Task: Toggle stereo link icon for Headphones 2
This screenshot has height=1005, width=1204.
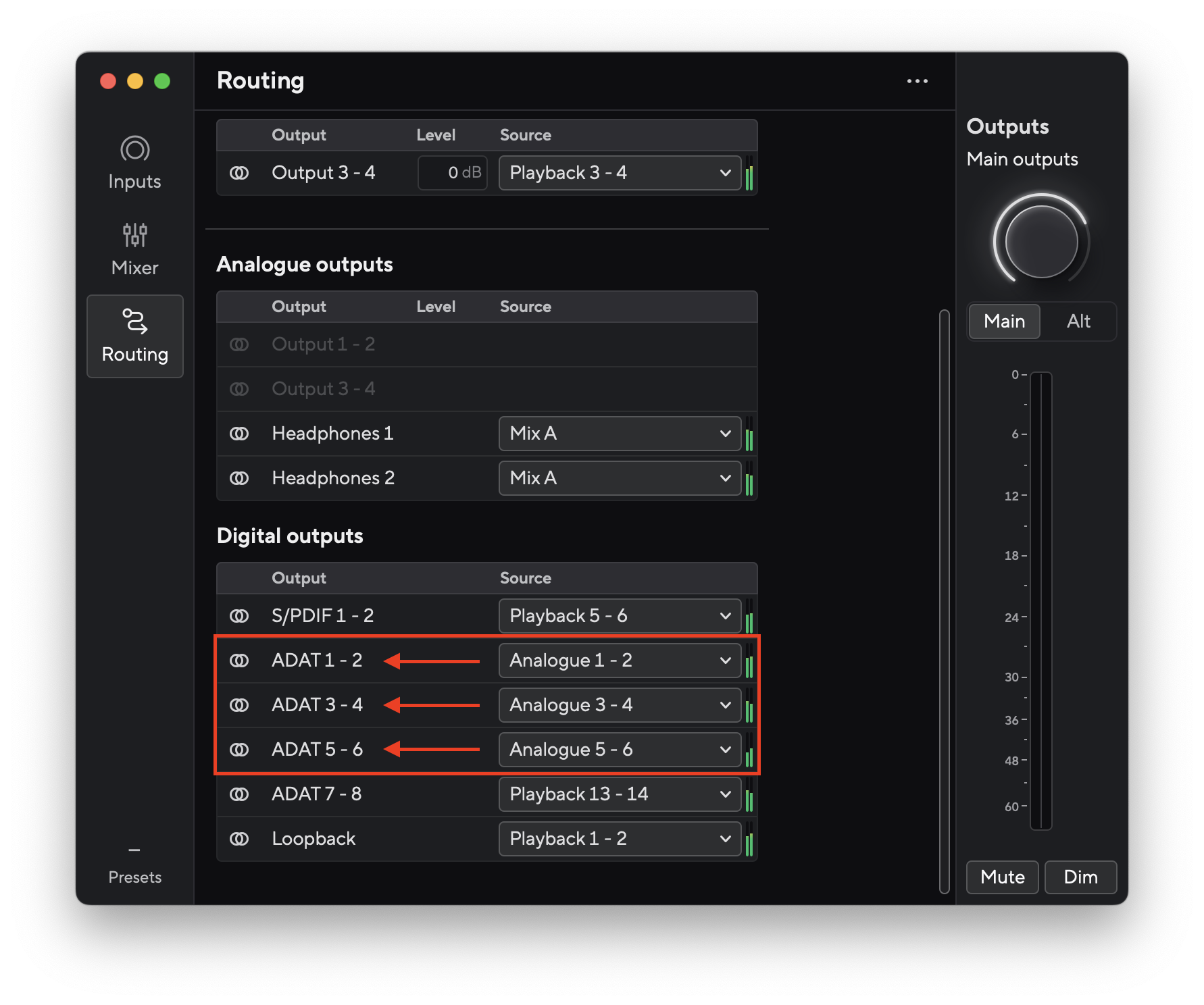Action: 239,478
